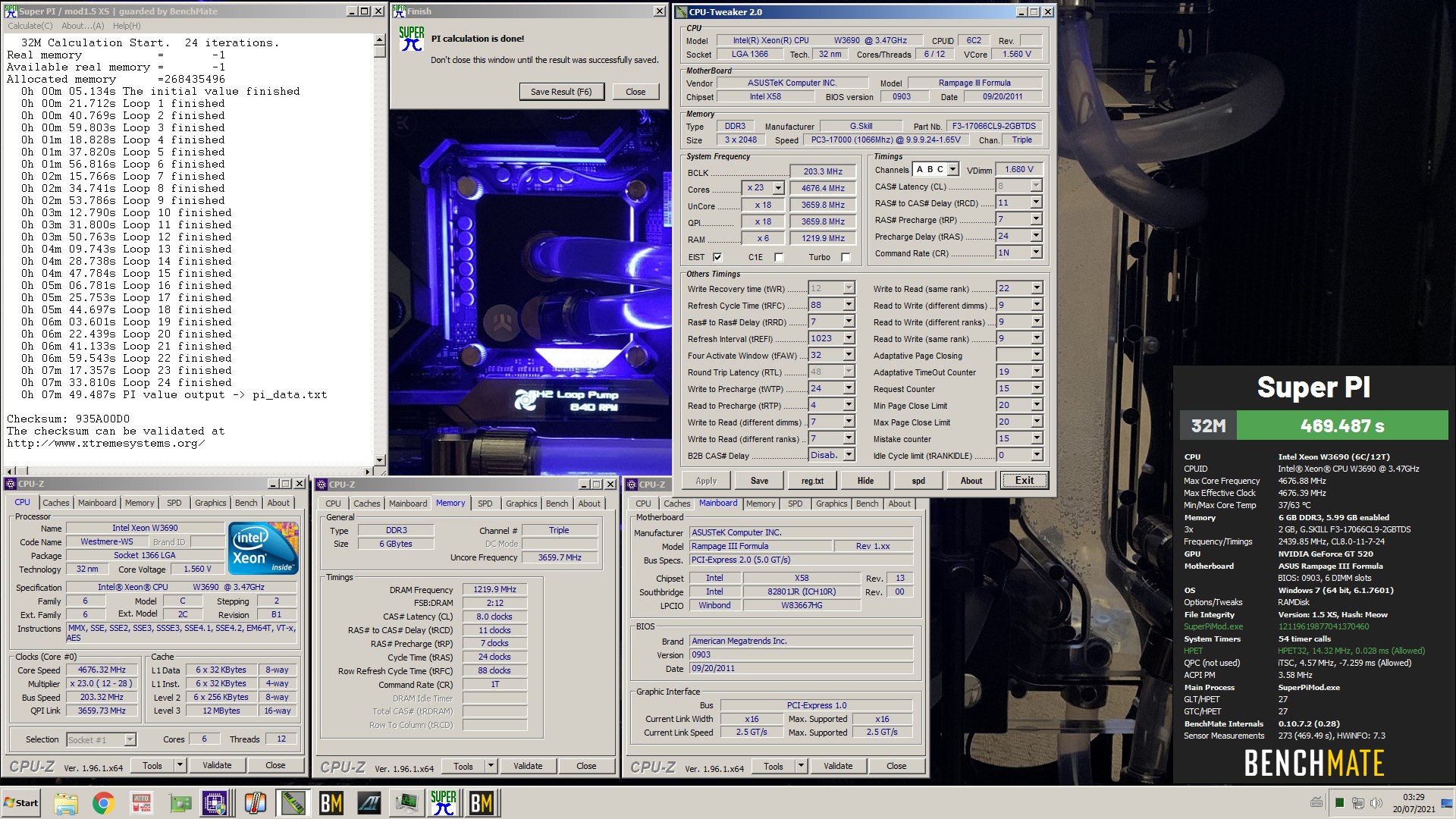Image resolution: width=1456 pixels, height=819 pixels.
Task: Open the first BenchMate (BM) taskbar icon
Action: coord(331,803)
